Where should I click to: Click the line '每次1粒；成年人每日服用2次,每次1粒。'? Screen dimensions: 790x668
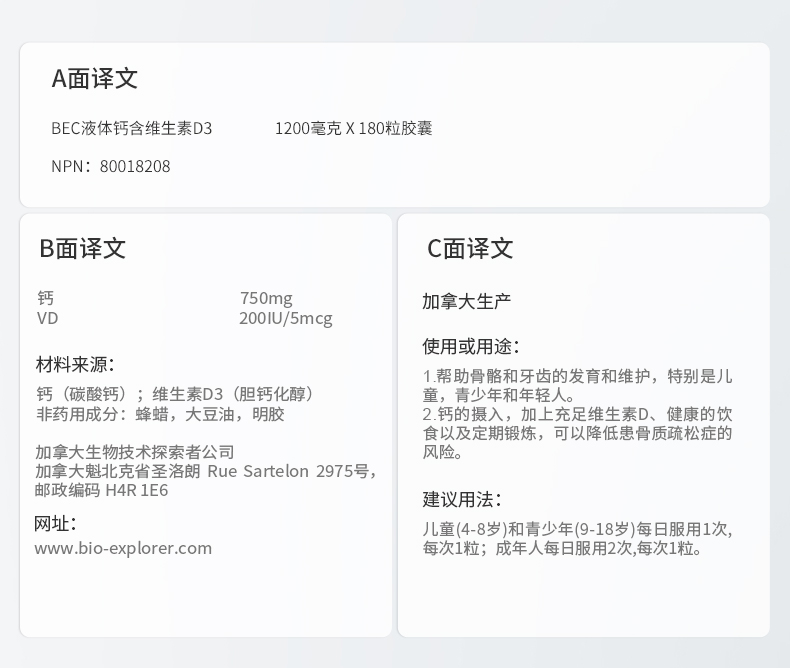[x=562, y=548]
